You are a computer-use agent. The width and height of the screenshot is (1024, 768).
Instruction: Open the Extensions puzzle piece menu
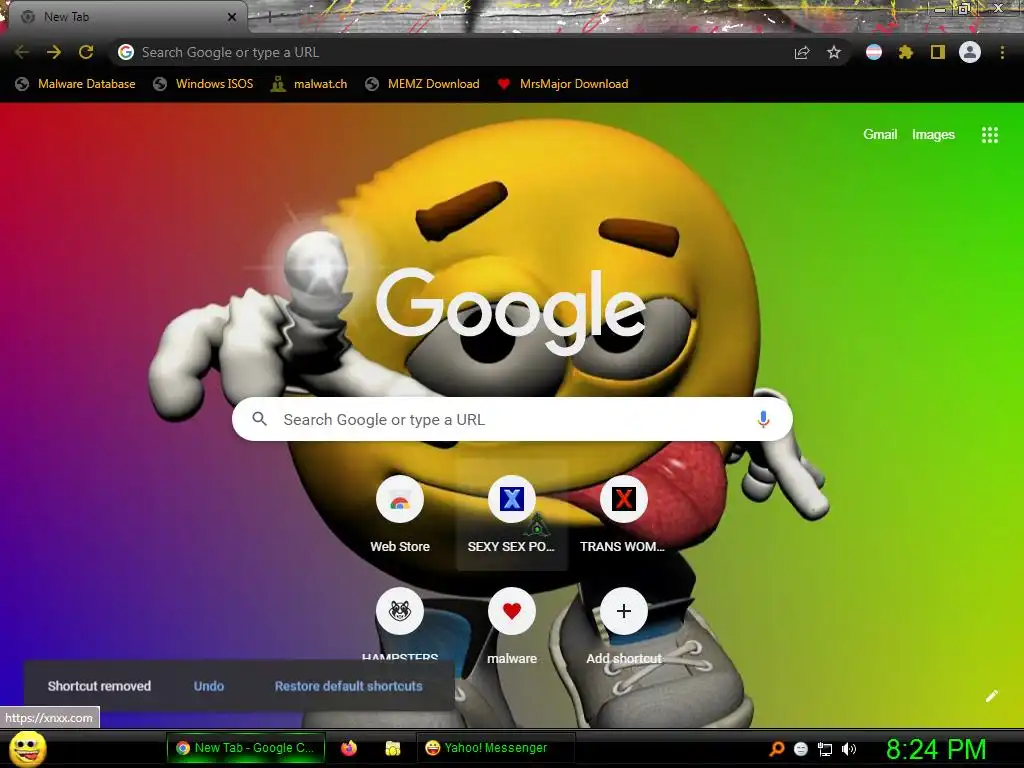(x=906, y=52)
